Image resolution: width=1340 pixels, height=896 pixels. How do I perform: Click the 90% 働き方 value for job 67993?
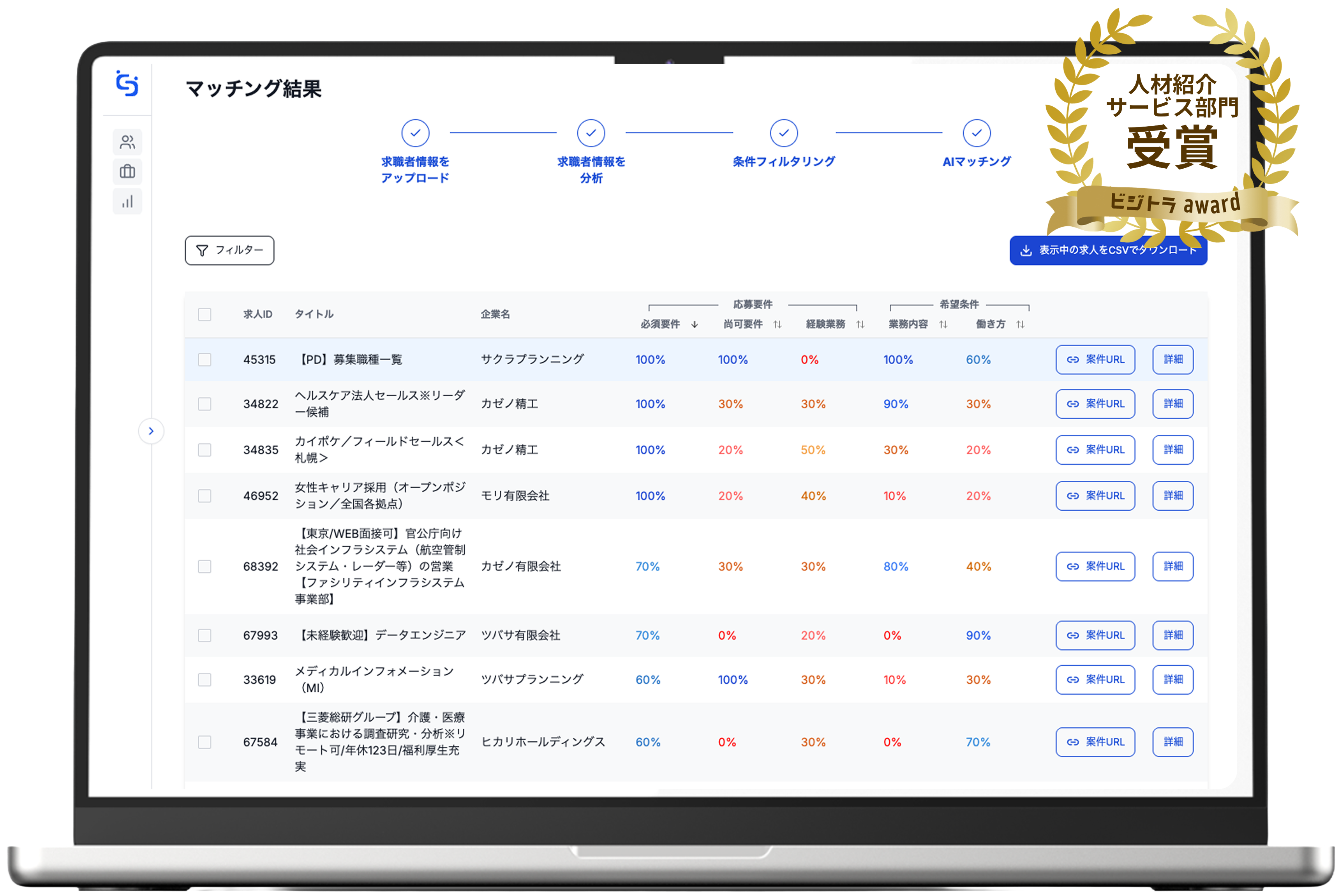point(978,635)
